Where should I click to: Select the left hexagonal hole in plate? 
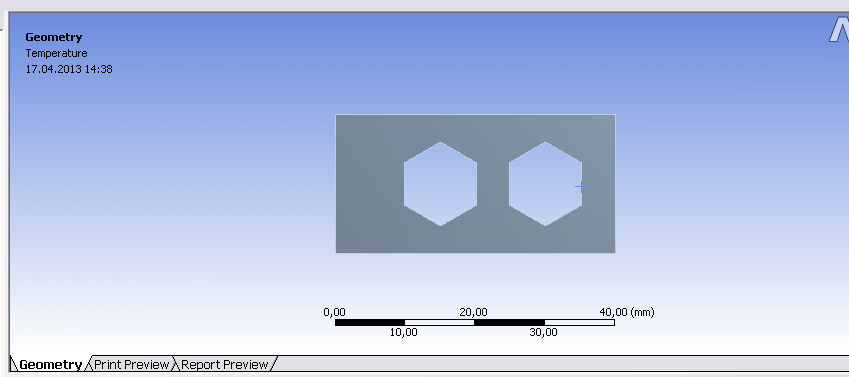440,184
